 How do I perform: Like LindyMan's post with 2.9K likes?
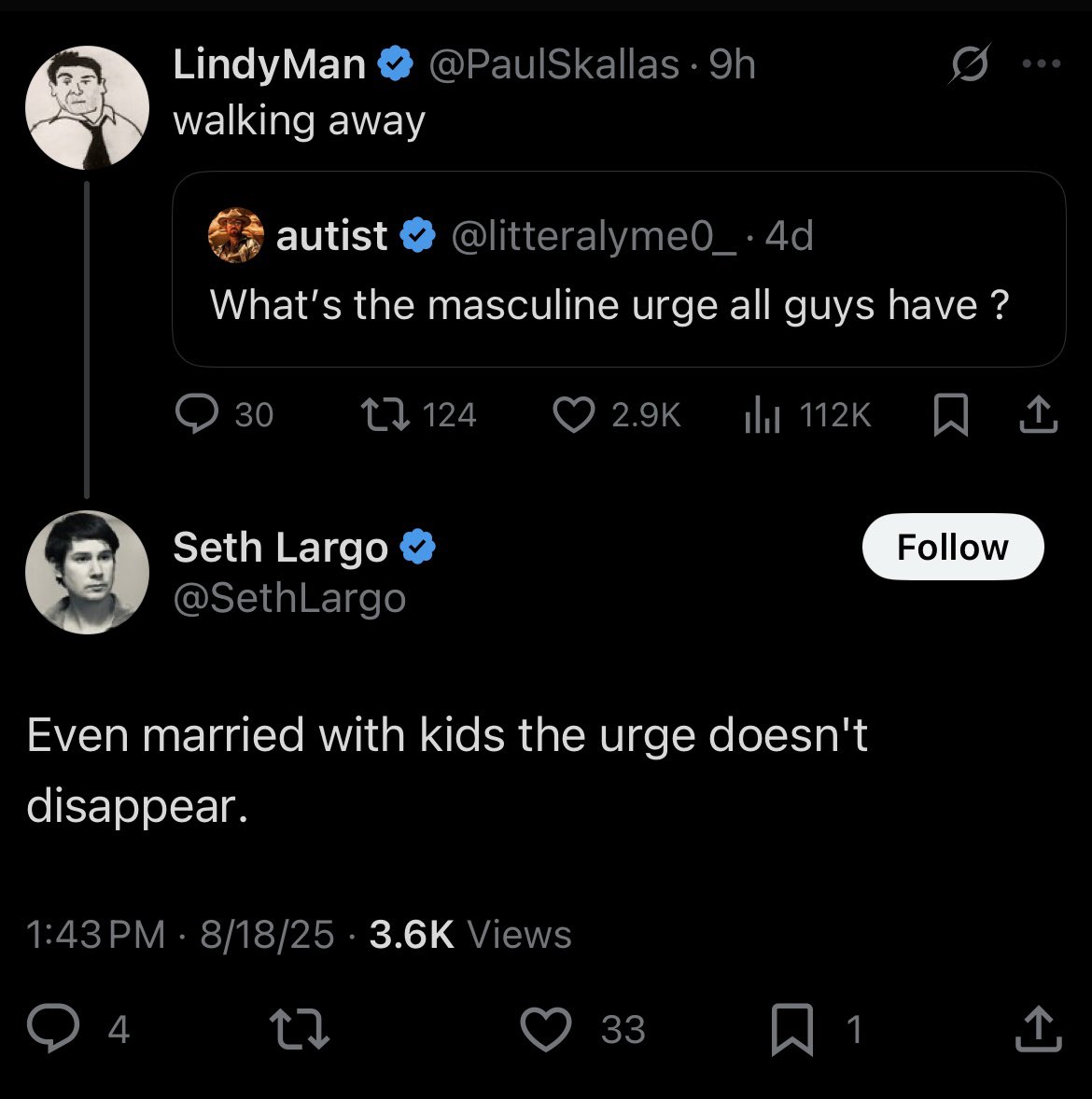tap(617, 414)
